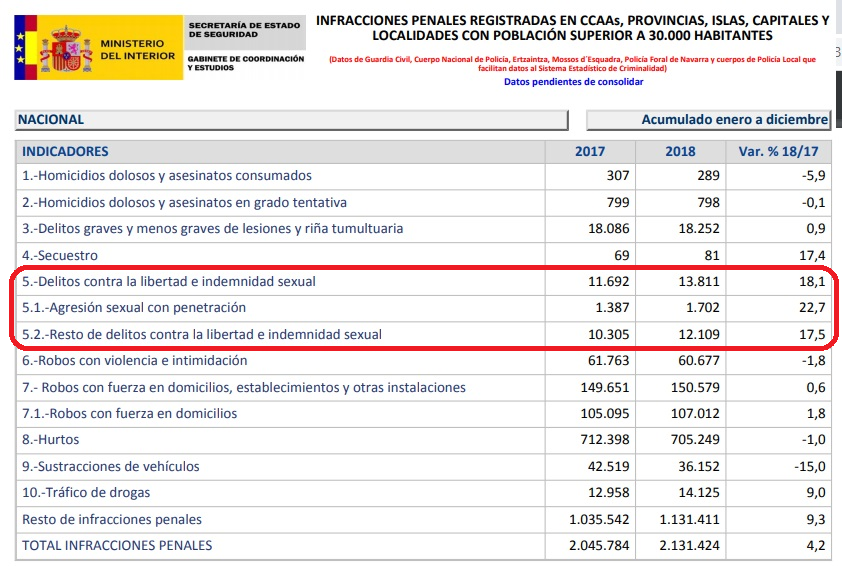Select the 2017 column header

coord(589,152)
